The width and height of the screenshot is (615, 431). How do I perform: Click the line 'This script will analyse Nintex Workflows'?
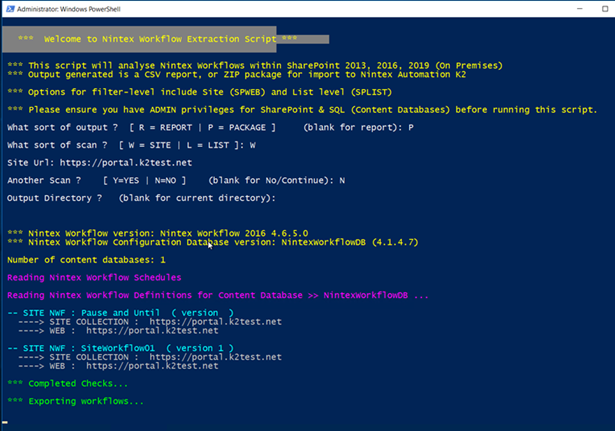(x=255, y=65)
